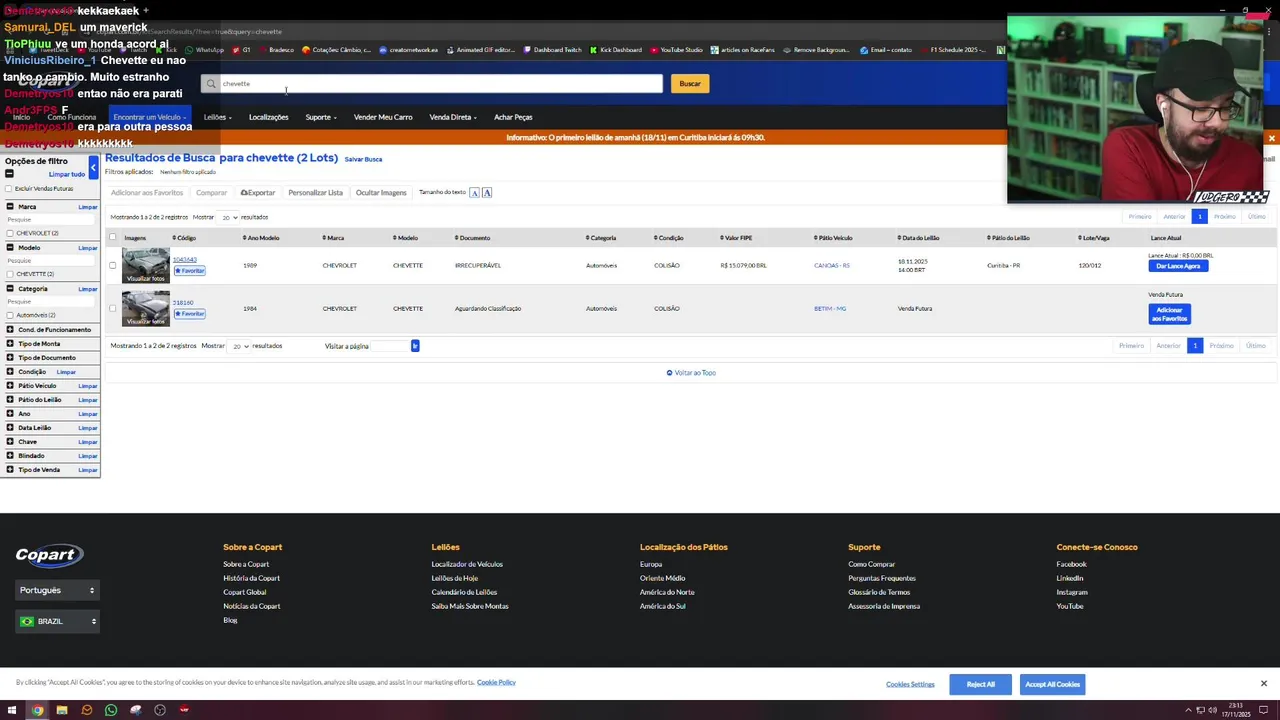This screenshot has width=1280, height=720.
Task: Open lot code 1043643 link
Action: coord(184,260)
